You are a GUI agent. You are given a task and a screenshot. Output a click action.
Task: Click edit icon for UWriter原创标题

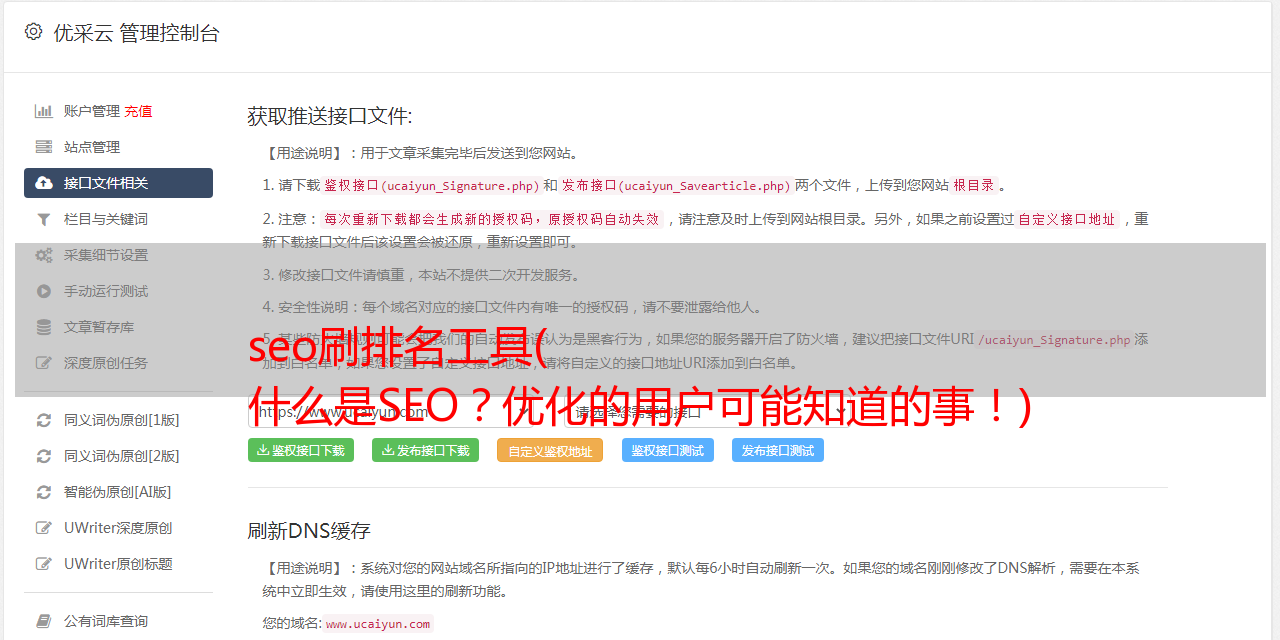(44, 564)
